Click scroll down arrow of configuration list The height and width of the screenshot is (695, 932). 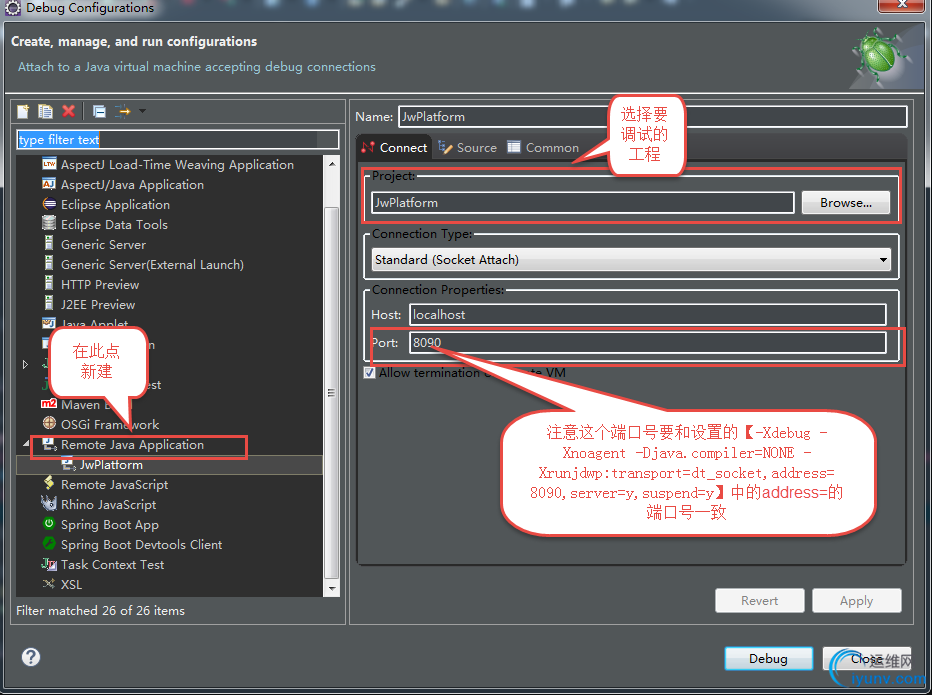point(332,589)
